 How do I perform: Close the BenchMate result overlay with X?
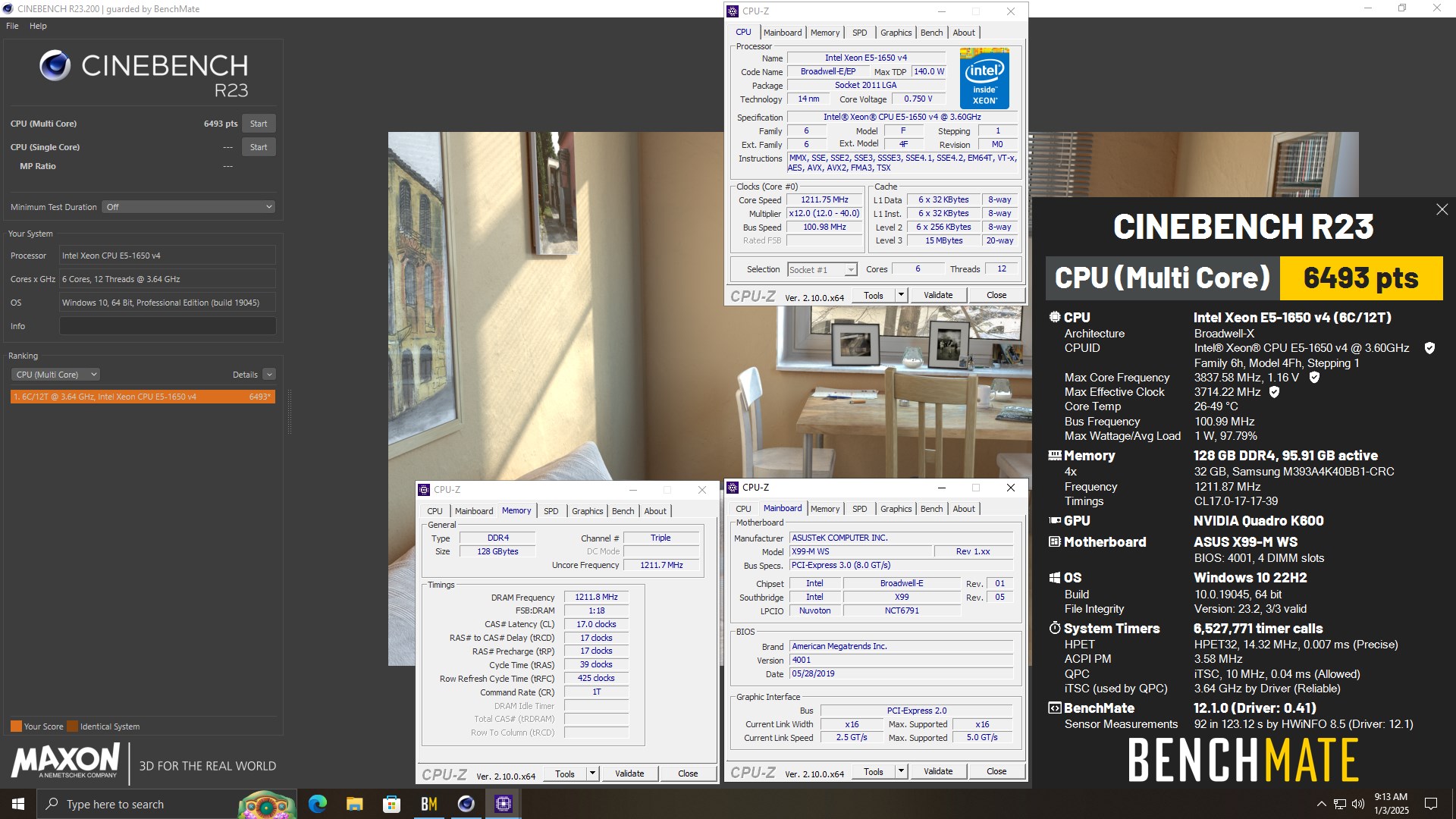[1442, 209]
